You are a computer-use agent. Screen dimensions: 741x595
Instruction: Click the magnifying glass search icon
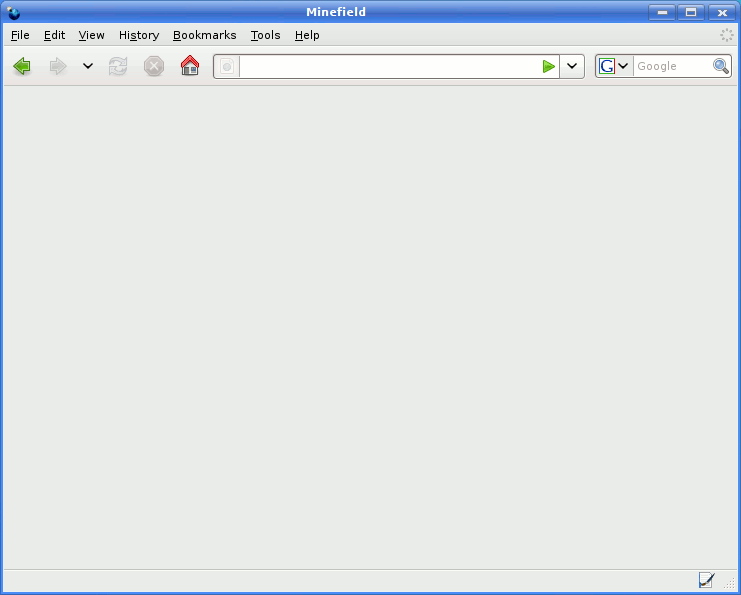click(x=721, y=66)
